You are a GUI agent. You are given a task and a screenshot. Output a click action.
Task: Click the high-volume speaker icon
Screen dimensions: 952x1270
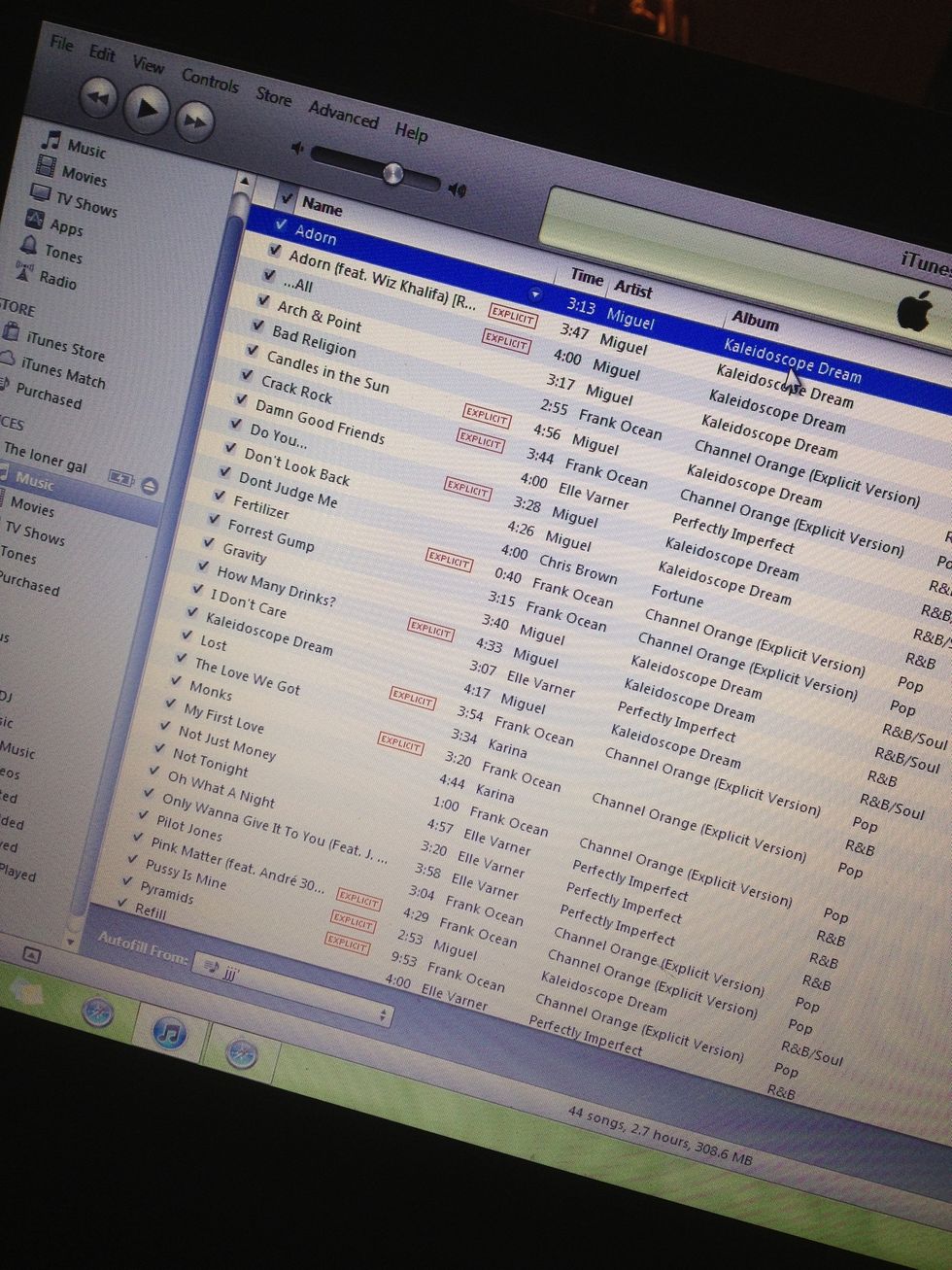coord(457,189)
